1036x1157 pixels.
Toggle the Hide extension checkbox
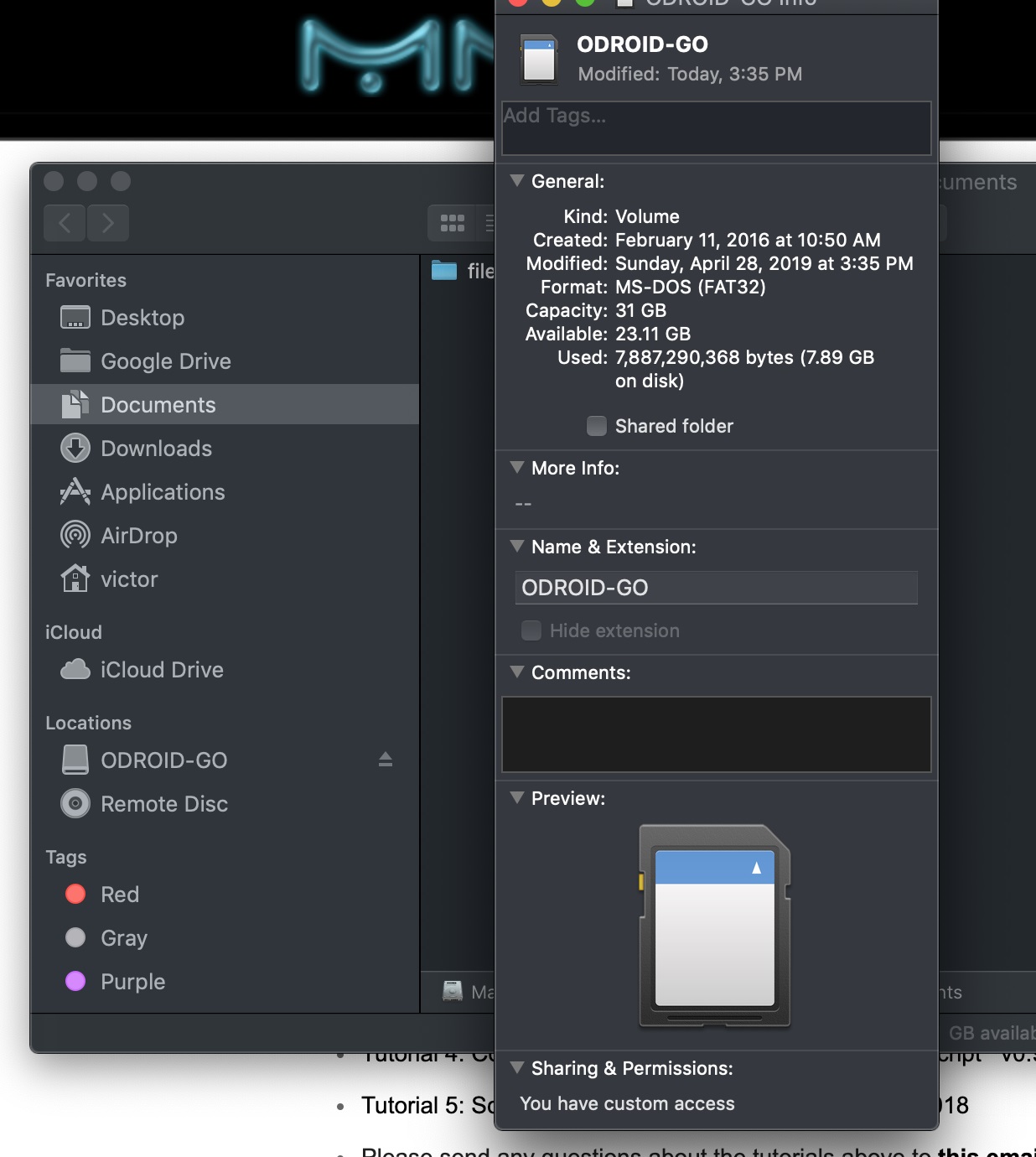pyautogui.click(x=531, y=630)
